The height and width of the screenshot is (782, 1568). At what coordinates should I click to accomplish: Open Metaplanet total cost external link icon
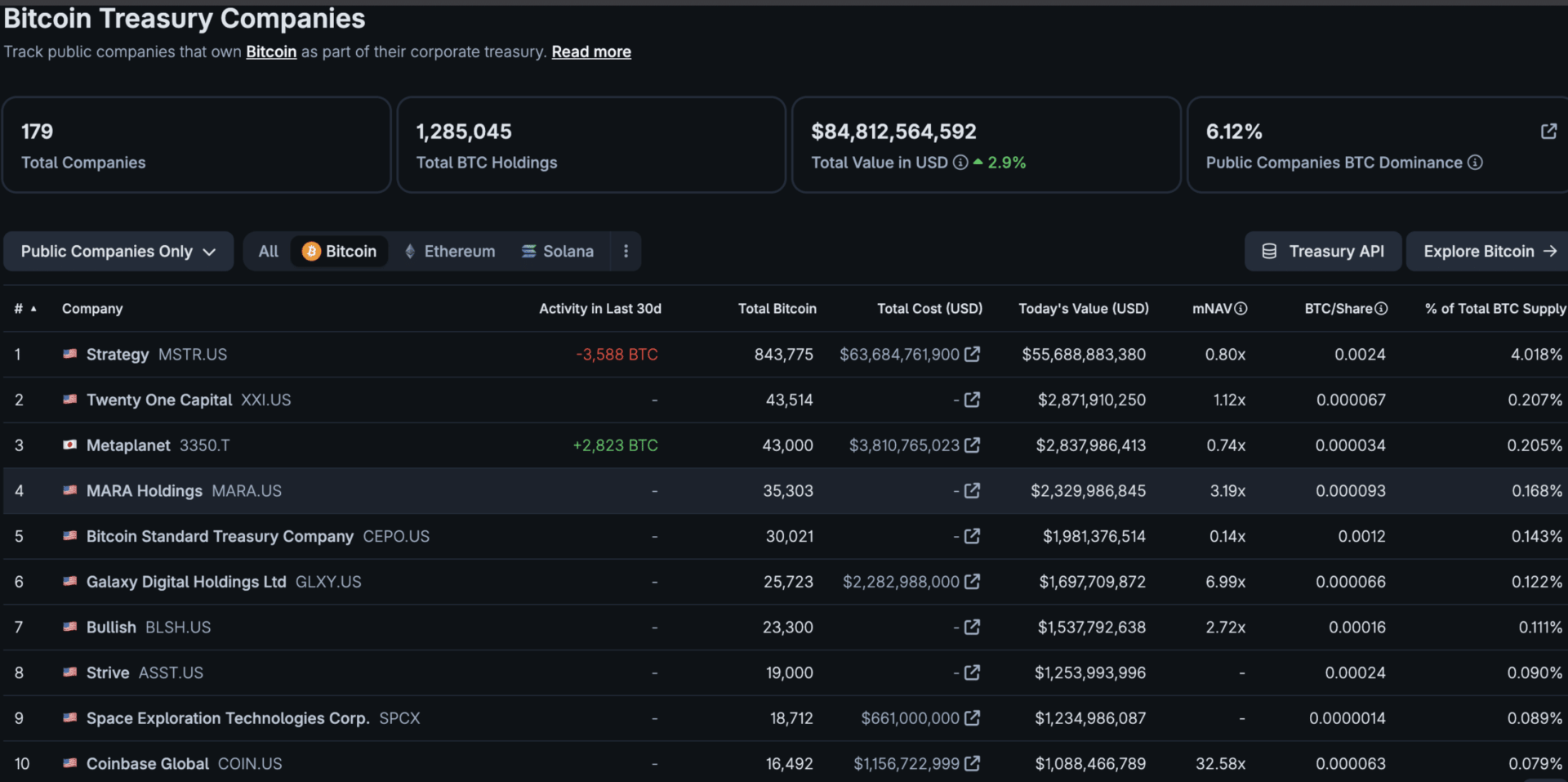pos(972,445)
